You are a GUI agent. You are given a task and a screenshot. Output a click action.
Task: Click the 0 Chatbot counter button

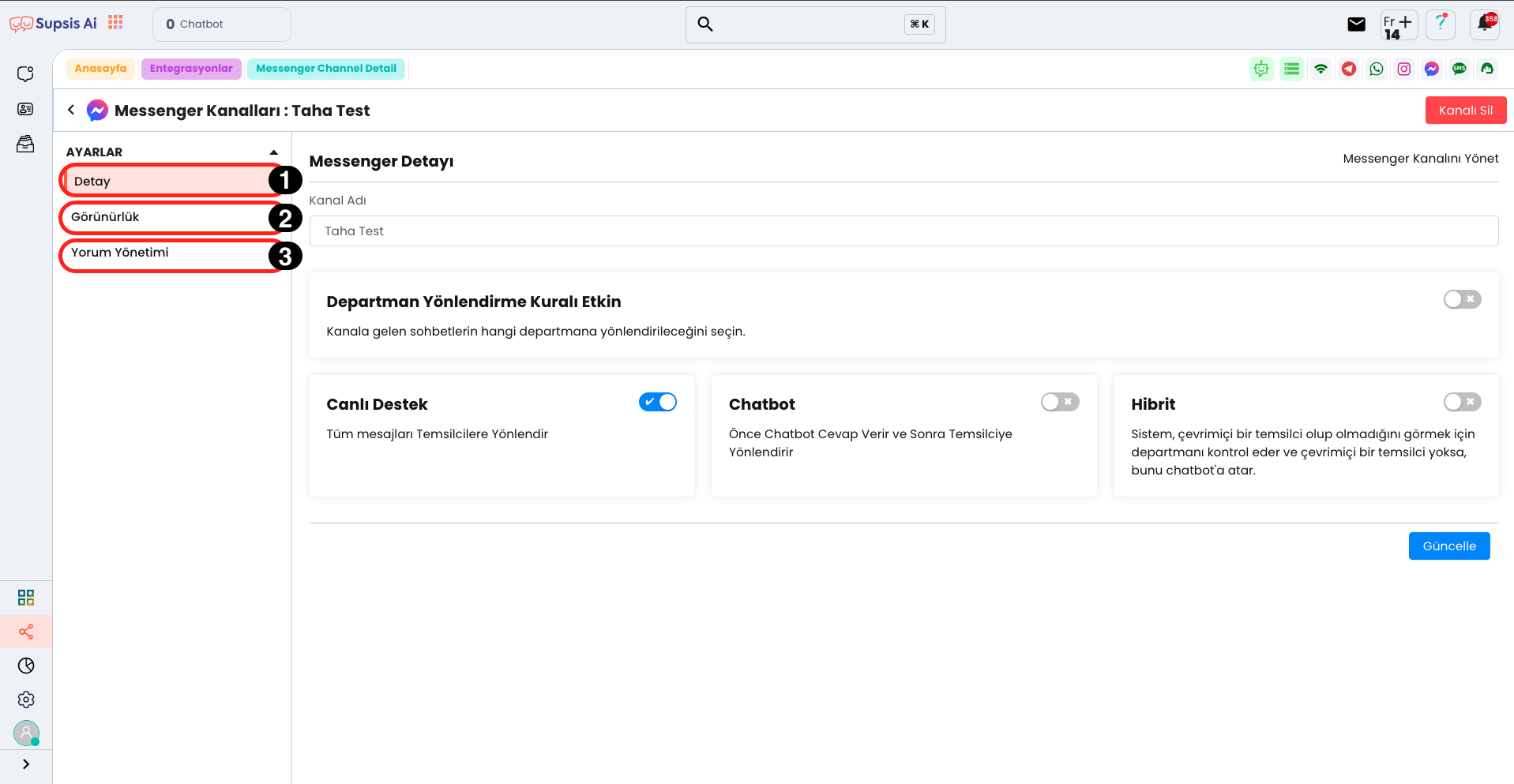[222, 24]
